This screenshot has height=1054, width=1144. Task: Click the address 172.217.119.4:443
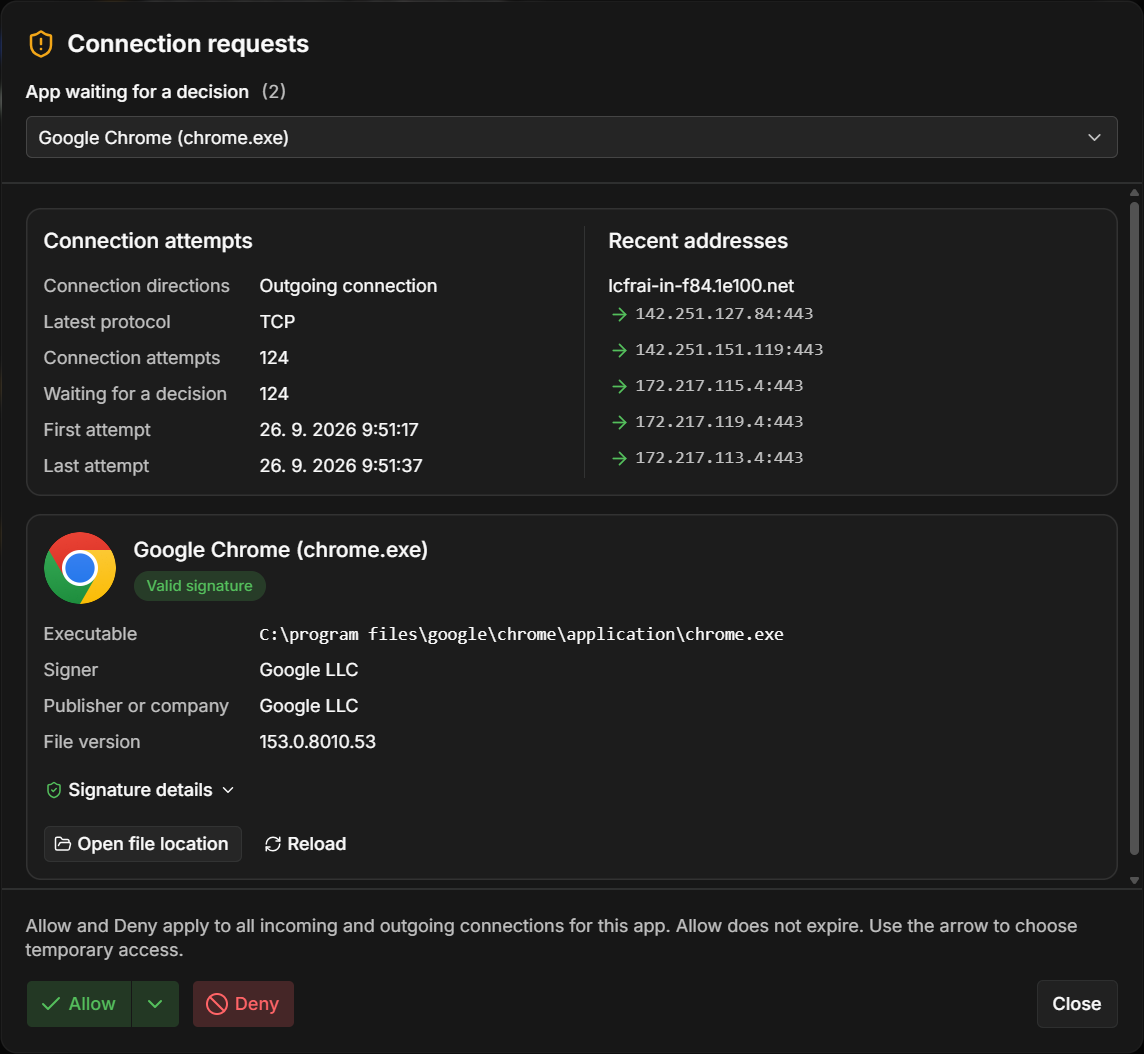tap(719, 422)
